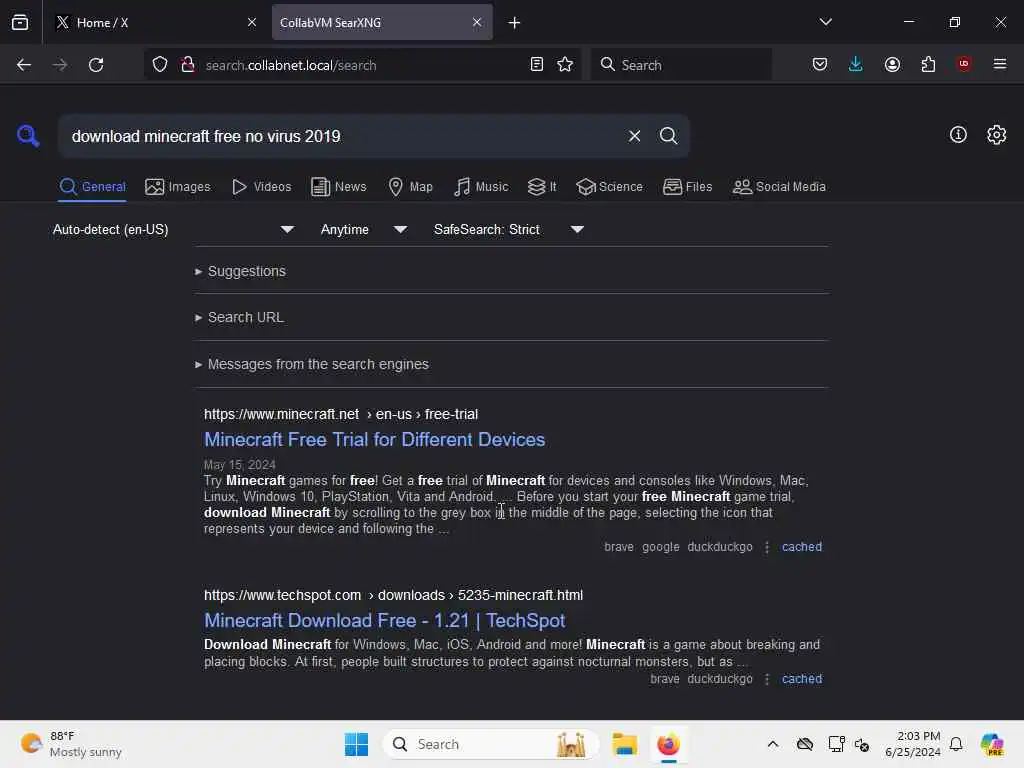
Task: Select the General category tab
Action: click(92, 187)
